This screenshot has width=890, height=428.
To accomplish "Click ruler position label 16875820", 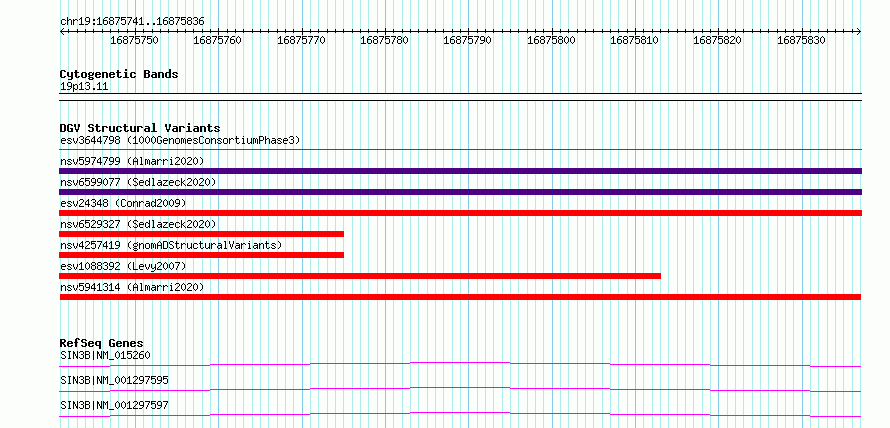I will click(x=718, y=40).
